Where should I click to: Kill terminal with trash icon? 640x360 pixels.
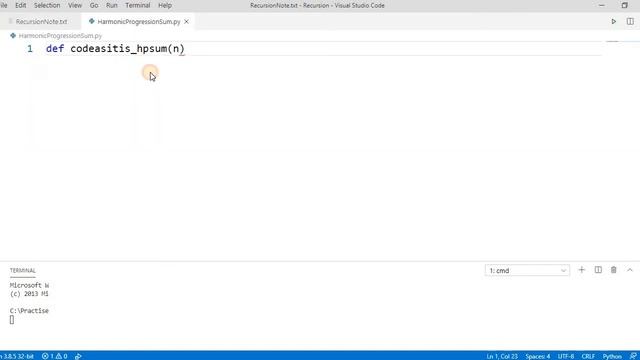tap(613, 270)
